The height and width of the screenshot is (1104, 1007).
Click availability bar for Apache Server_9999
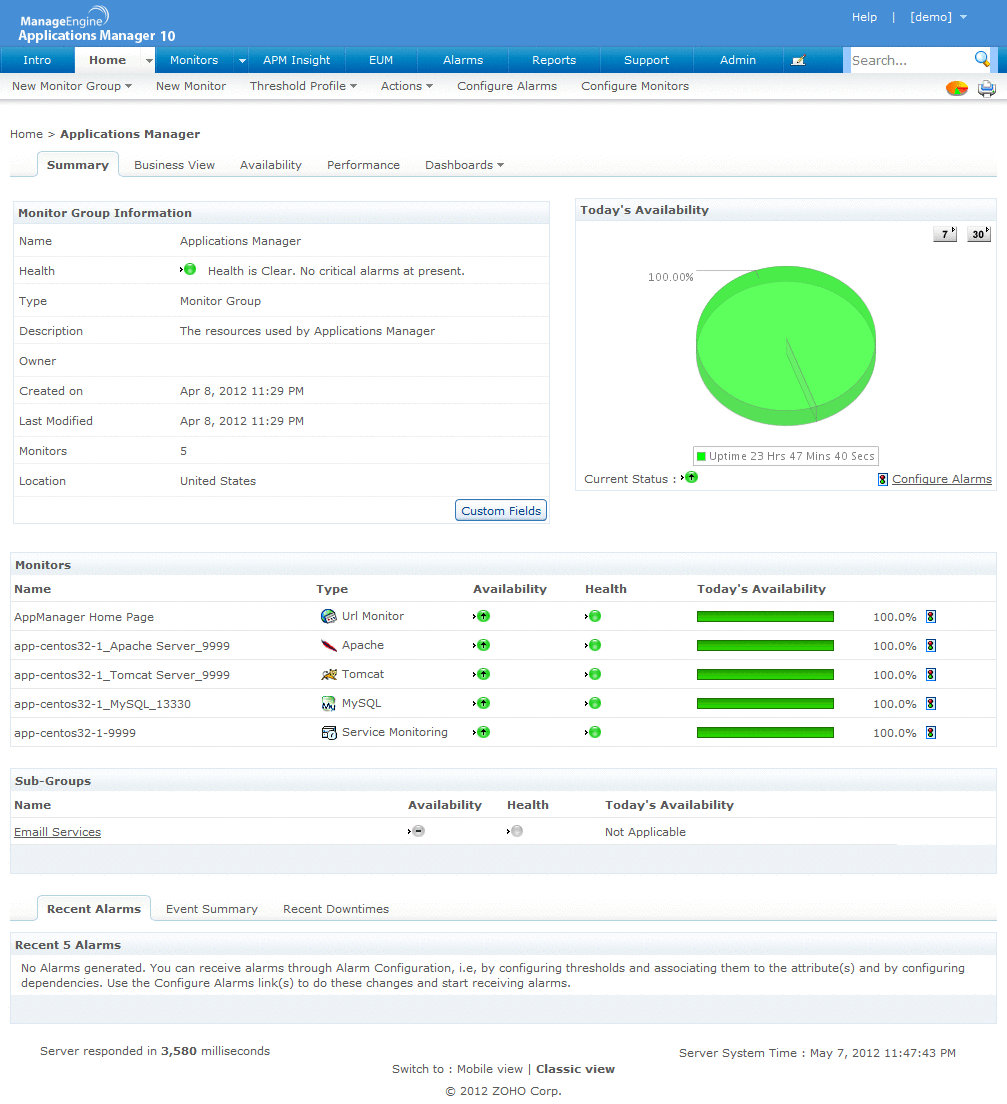coord(765,646)
